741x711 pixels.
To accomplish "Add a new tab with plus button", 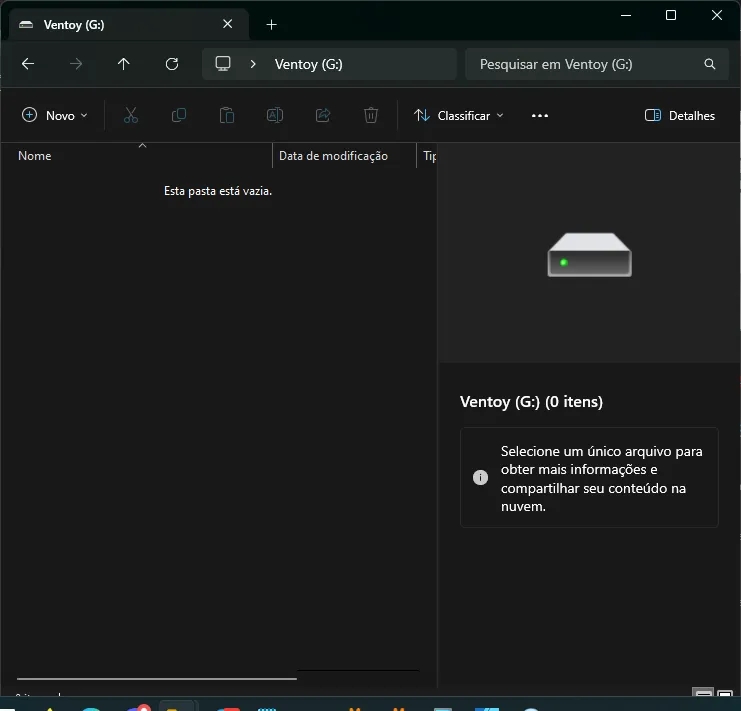I will tap(271, 24).
